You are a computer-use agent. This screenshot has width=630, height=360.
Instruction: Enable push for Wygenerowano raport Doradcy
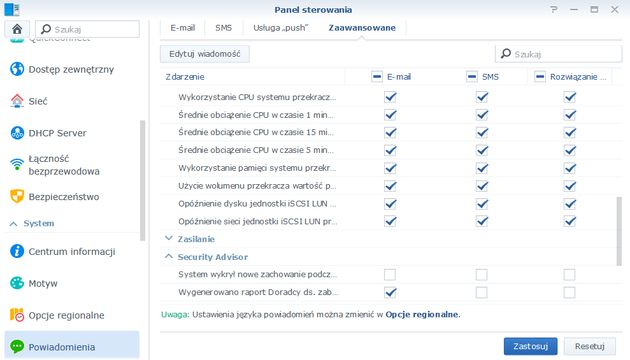pos(569,292)
